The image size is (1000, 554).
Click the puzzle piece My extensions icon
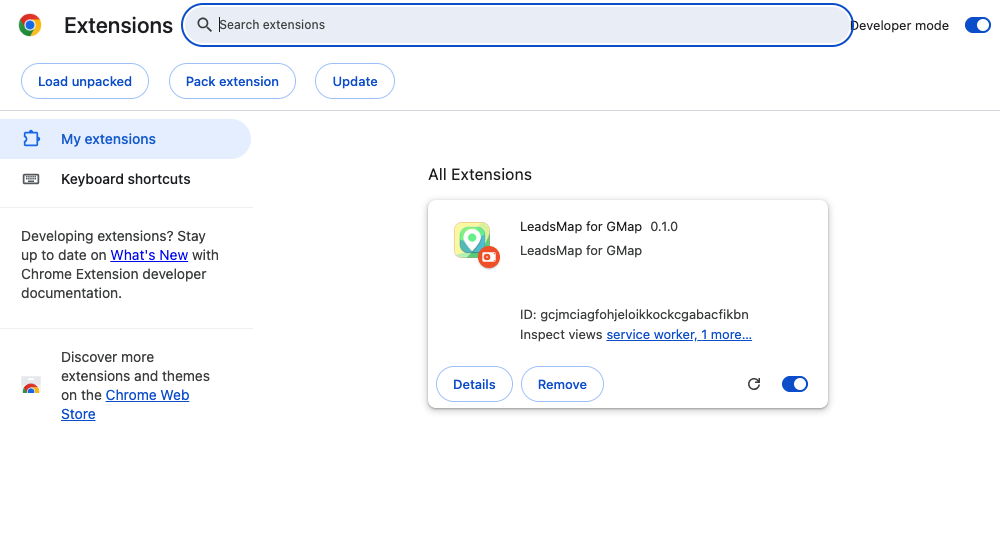click(x=31, y=138)
